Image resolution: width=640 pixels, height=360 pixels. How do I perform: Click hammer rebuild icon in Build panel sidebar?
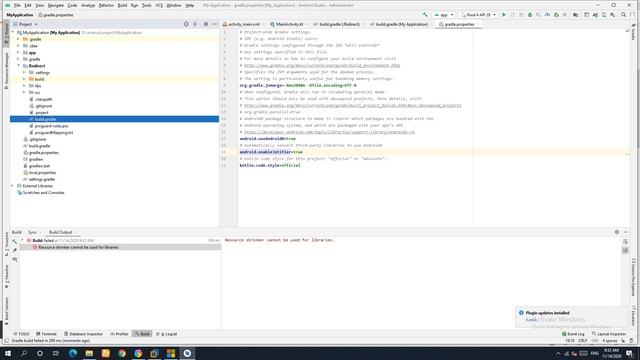pos(15,242)
